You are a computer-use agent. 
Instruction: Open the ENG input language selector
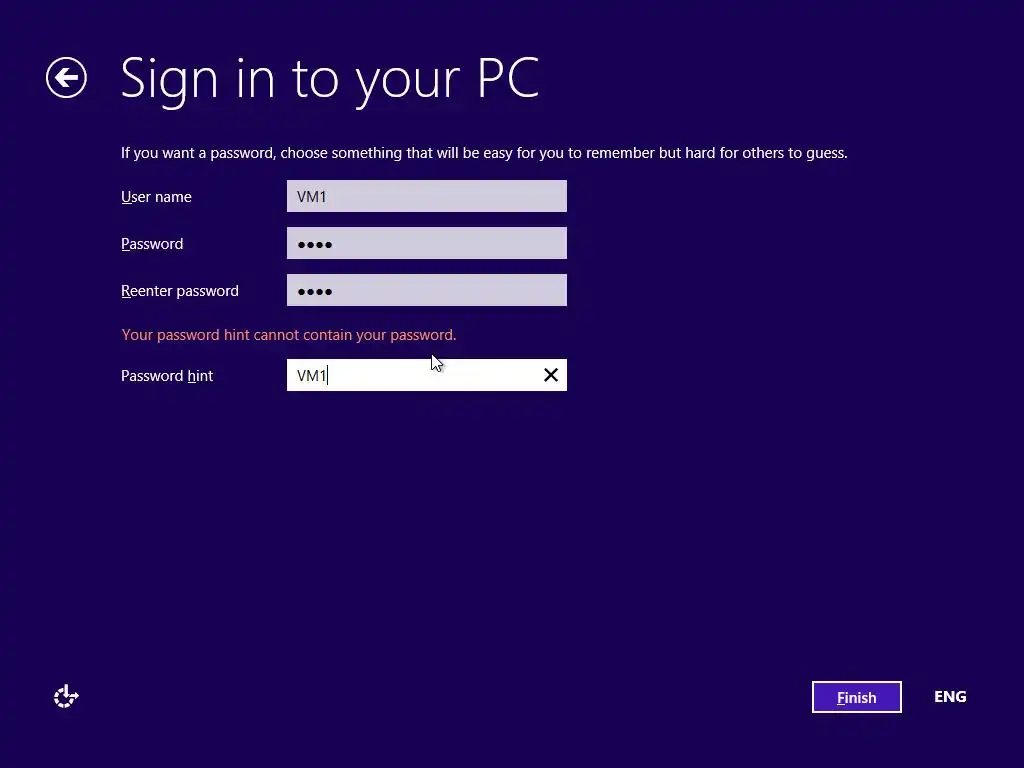point(950,697)
